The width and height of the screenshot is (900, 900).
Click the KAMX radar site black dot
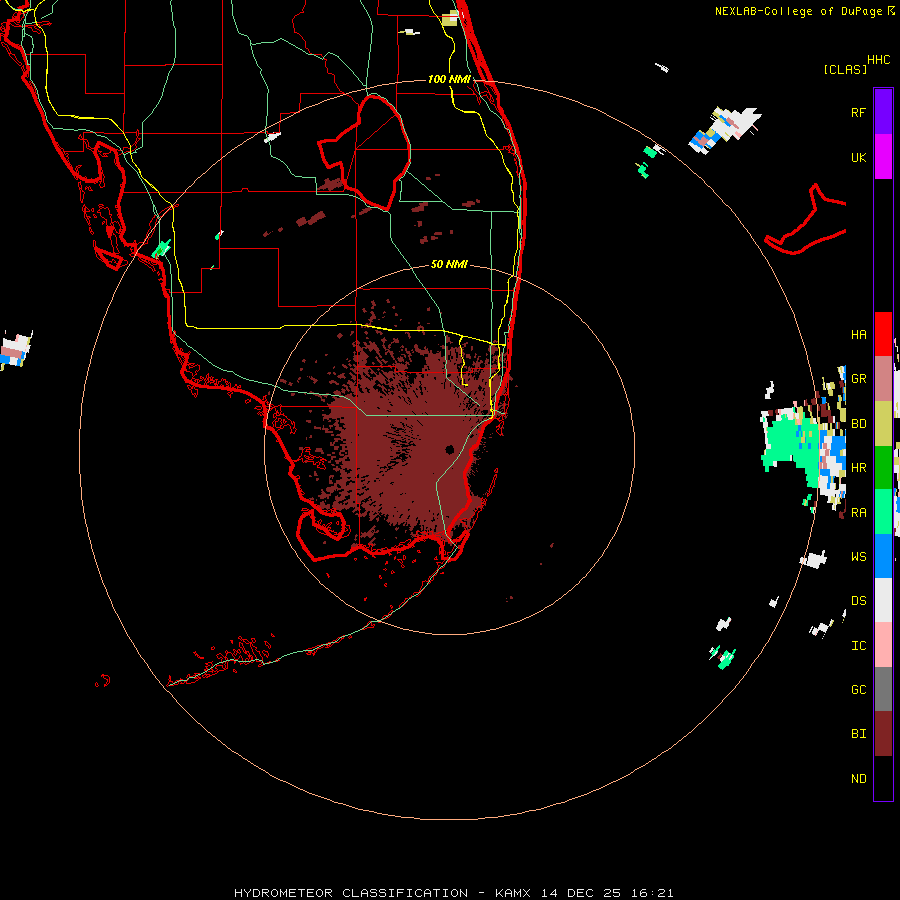449,449
